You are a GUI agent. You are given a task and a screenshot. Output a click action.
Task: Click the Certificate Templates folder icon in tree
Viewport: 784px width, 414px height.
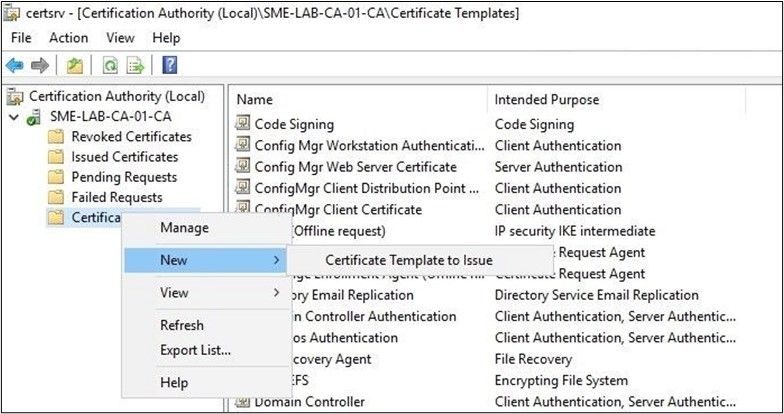click(x=56, y=218)
